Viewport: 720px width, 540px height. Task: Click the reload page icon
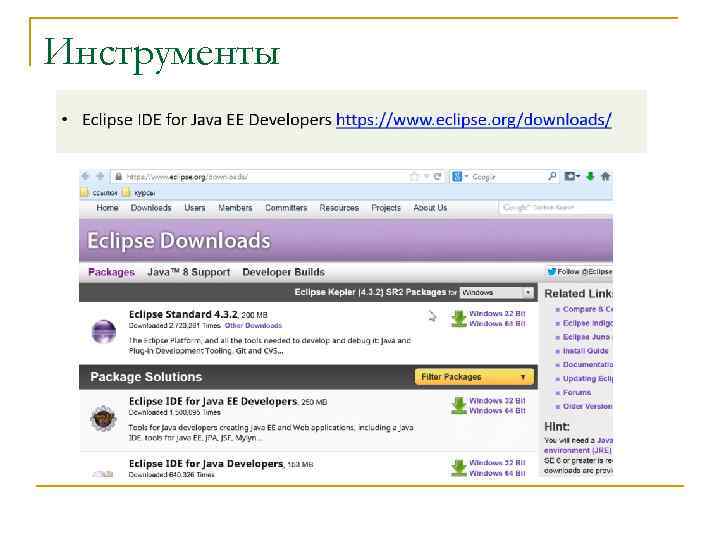coord(438,176)
